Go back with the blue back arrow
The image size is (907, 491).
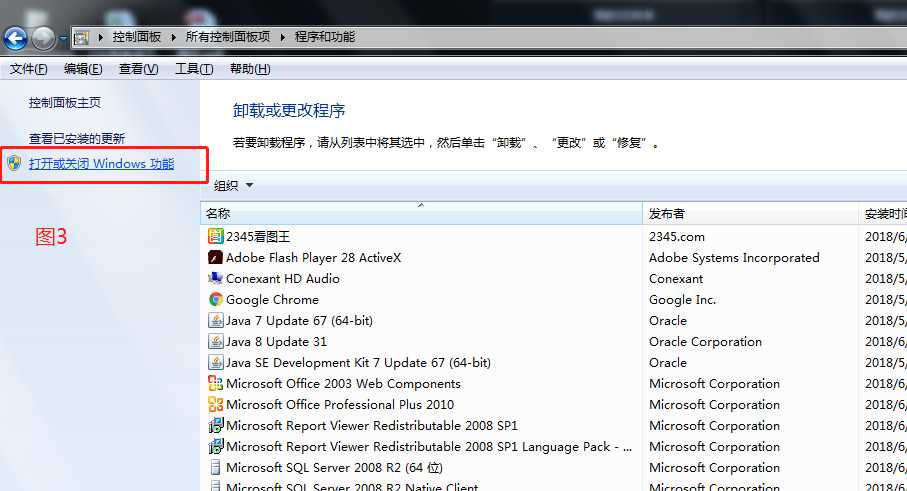[x=16, y=39]
